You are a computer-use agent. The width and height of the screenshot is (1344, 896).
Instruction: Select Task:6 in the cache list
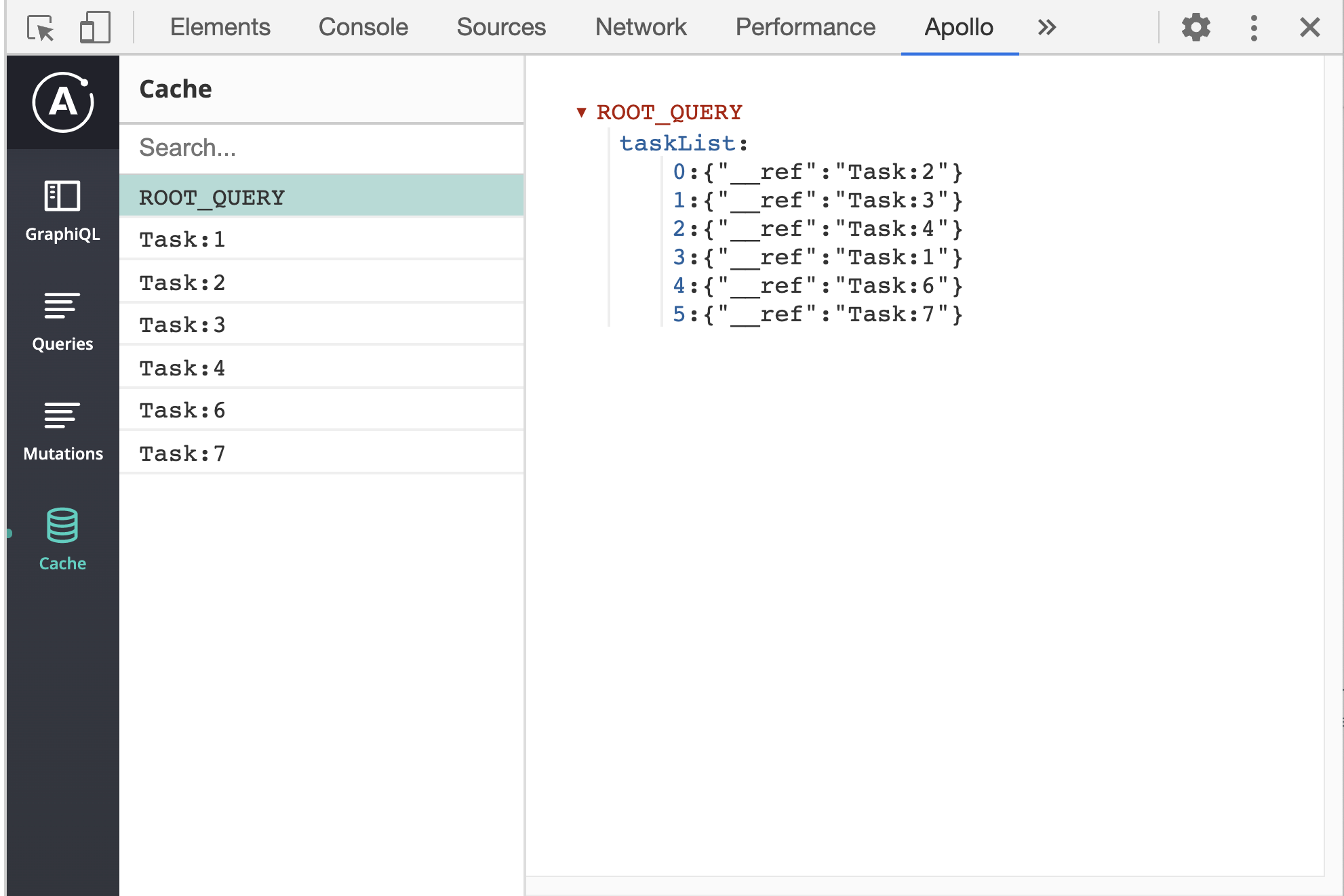[x=321, y=410]
